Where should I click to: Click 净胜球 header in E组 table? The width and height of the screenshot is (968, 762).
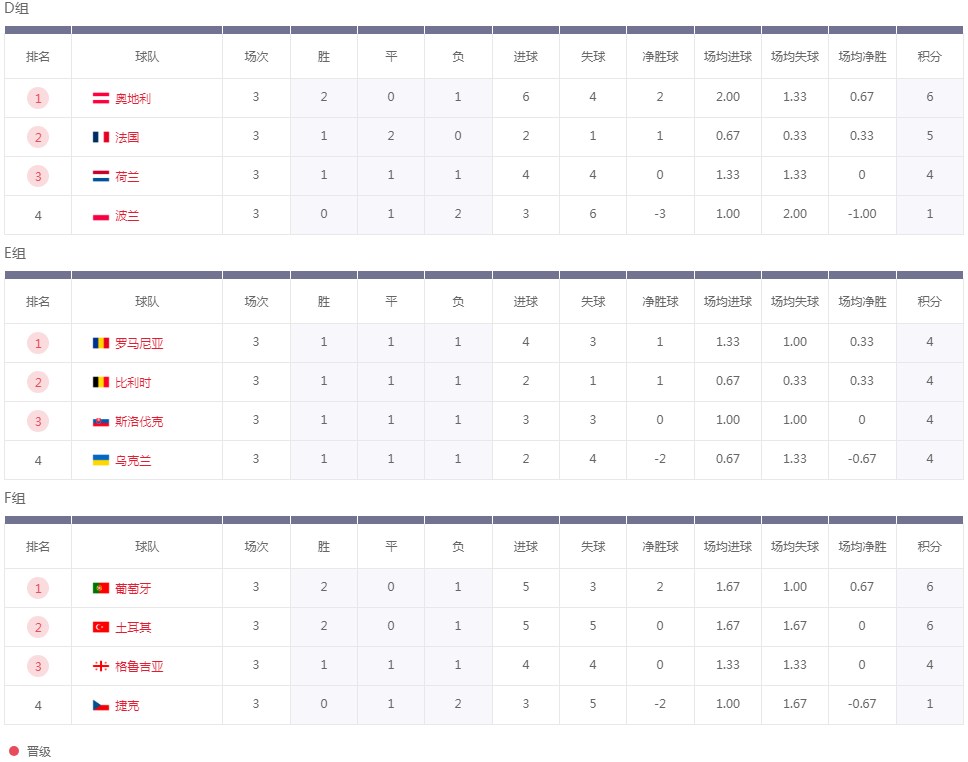(660, 301)
